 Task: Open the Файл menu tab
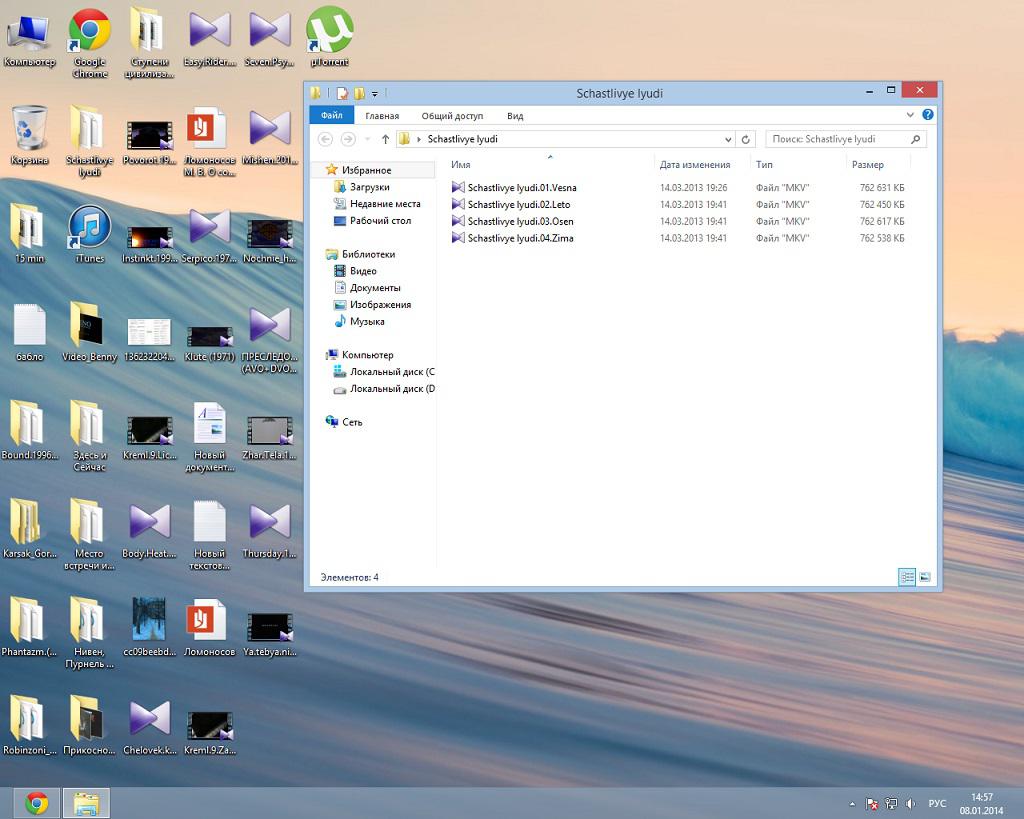(x=332, y=115)
